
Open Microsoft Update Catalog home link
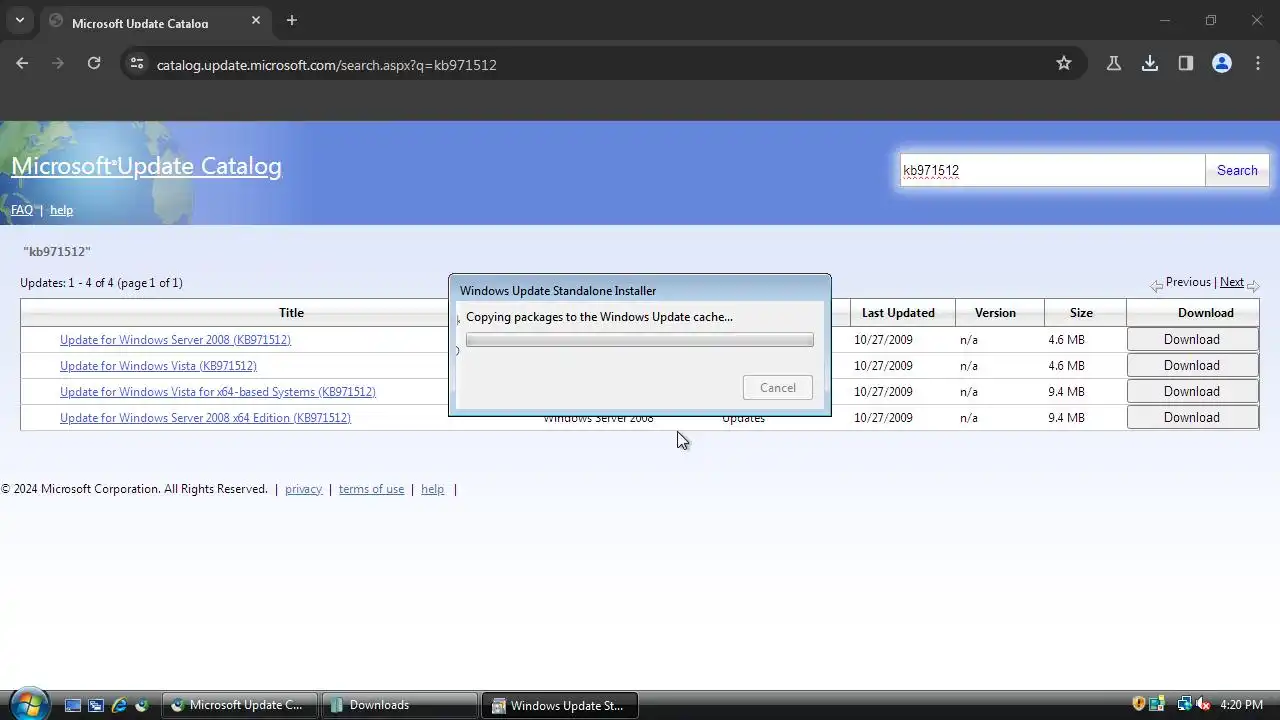pyautogui.click(x=146, y=166)
